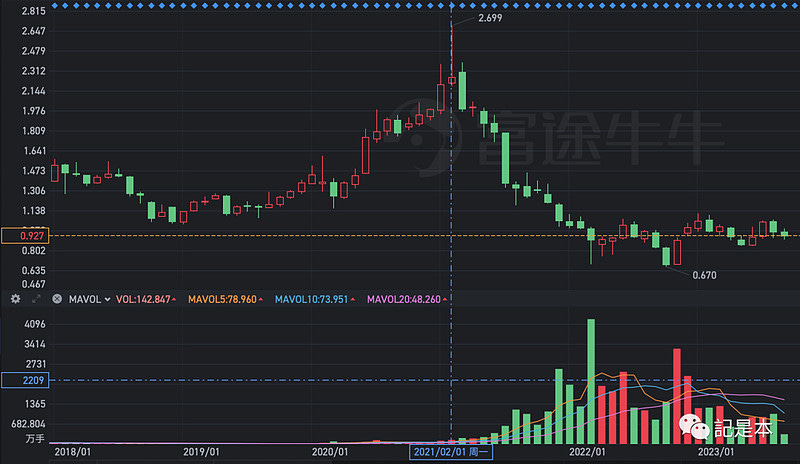Screen dimensions: 800x464
Task: Open the indicator settings gear icon
Action: click(x=16, y=299)
